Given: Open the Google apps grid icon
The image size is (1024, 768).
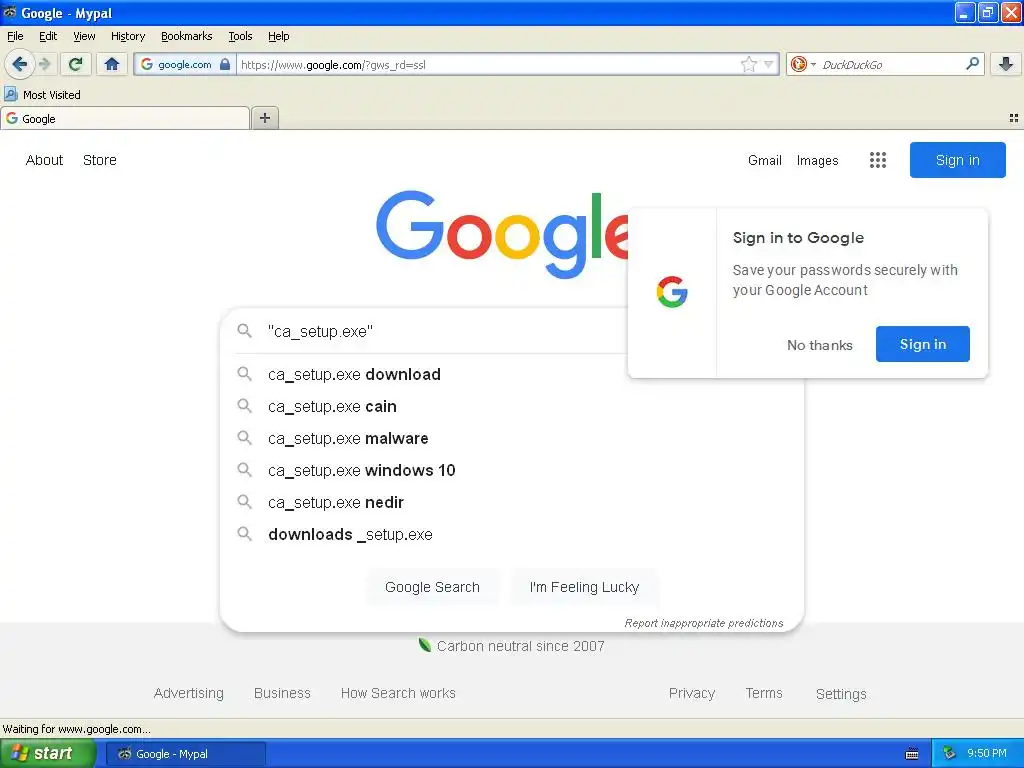Looking at the screenshot, I should pos(878,160).
